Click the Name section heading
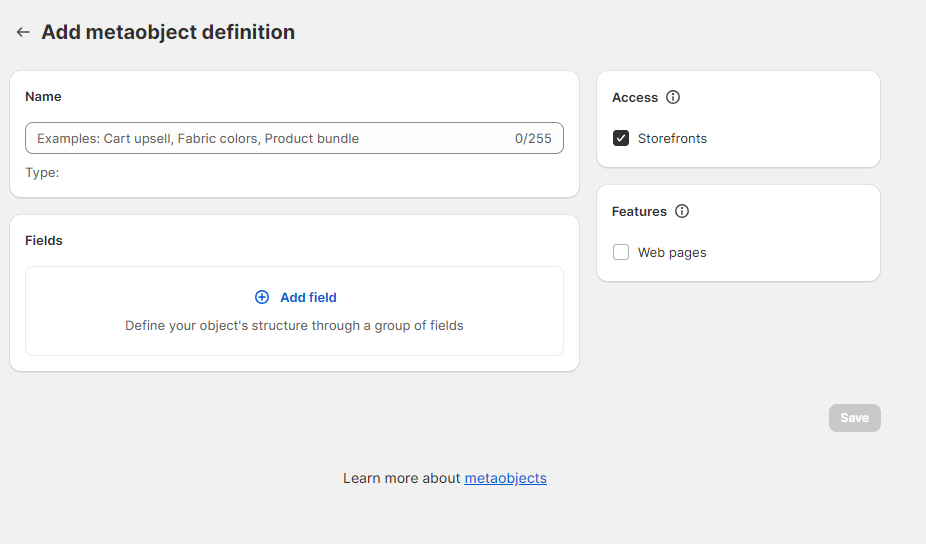The width and height of the screenshot is (926, 544). click(x=43, y=96)
